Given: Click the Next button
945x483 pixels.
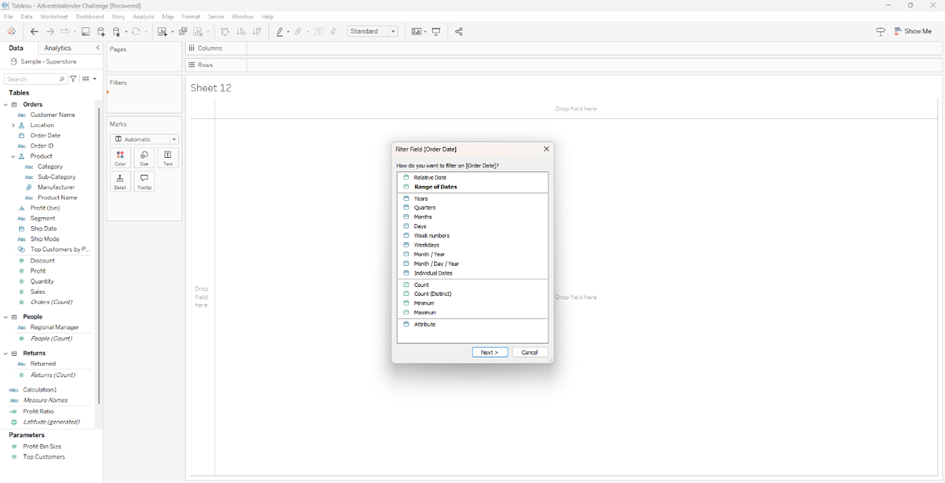Looking at the screenshot, I should pos(490,352).
